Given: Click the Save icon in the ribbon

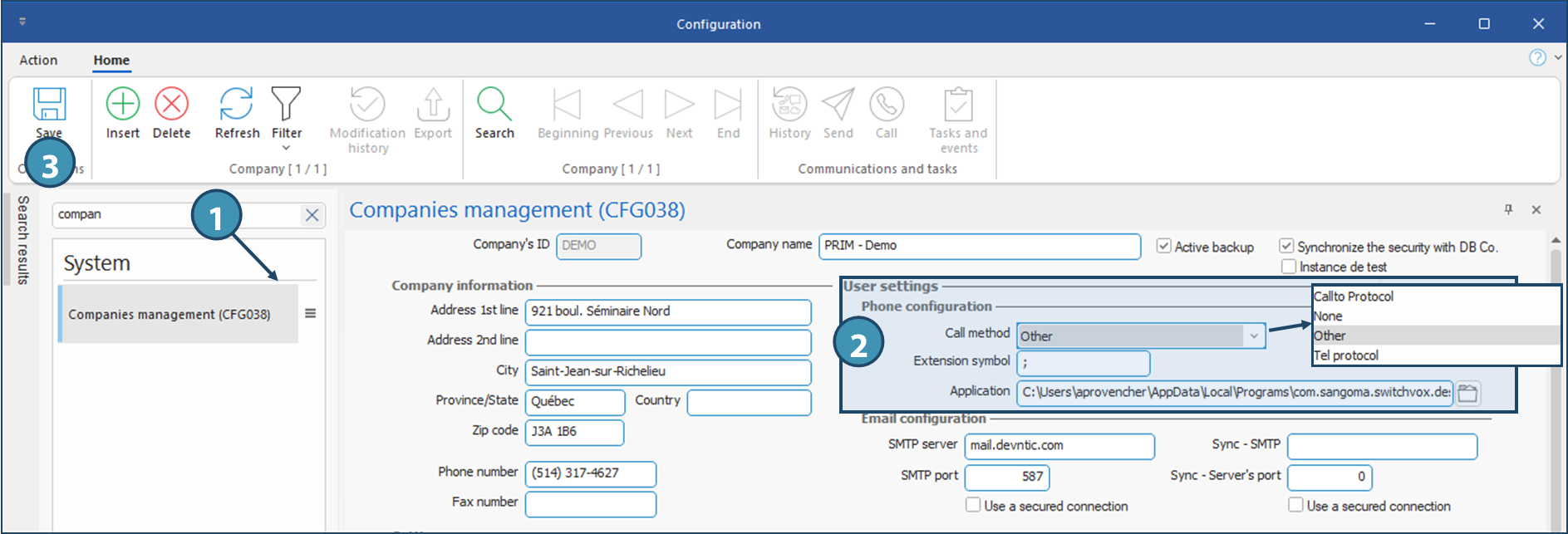Looking at the screenshot, I should 49,105.
